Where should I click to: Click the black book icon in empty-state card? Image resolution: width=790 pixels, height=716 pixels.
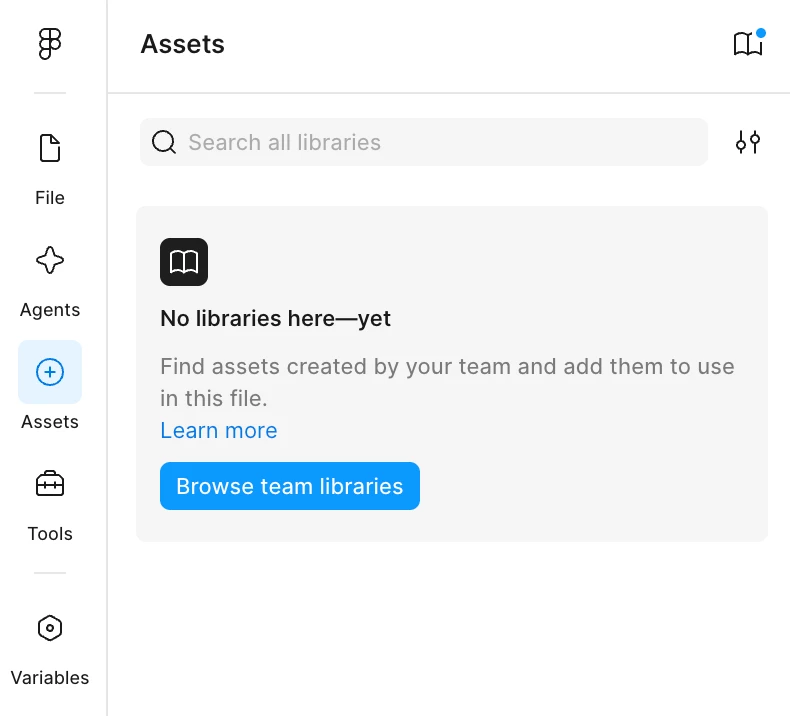184,262
